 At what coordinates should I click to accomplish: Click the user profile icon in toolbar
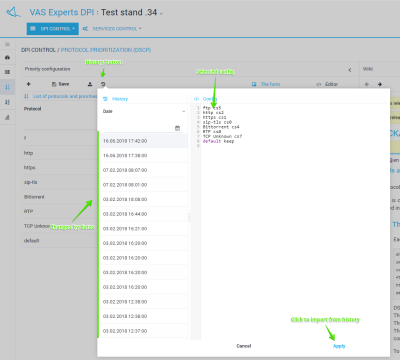point(90,84)
